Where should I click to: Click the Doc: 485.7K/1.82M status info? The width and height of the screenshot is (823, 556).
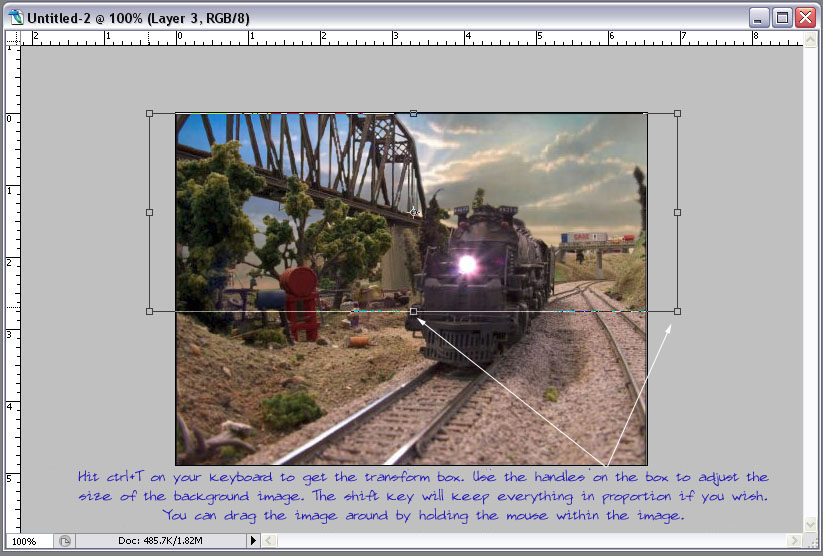[x=160, y=540]
